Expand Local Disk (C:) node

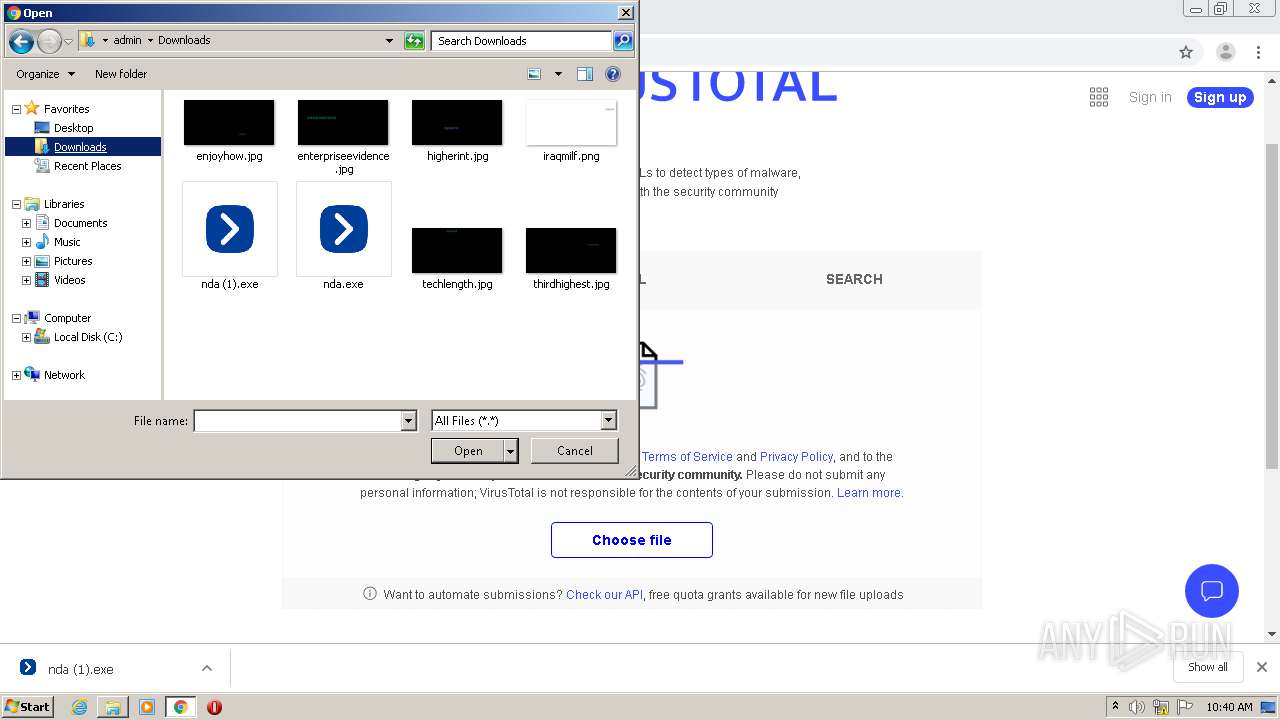[26, 337]
